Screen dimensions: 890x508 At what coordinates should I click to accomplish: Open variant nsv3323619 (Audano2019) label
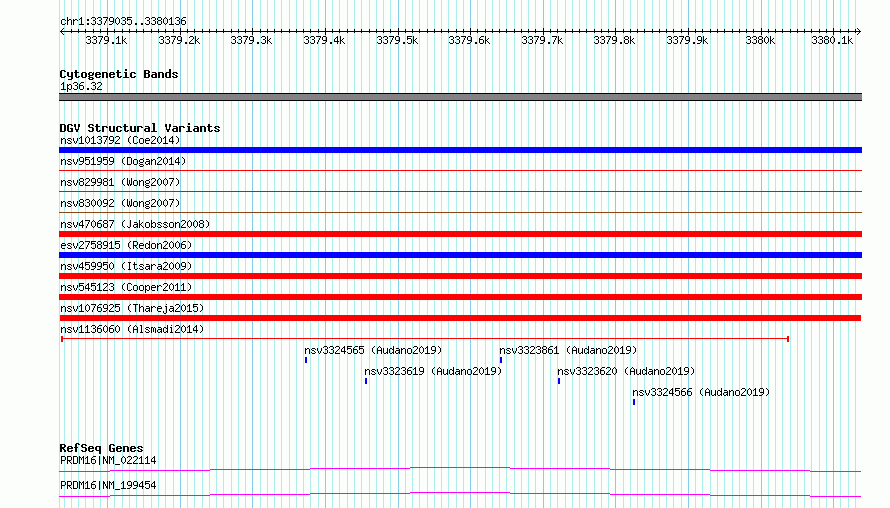click(433, 371)
